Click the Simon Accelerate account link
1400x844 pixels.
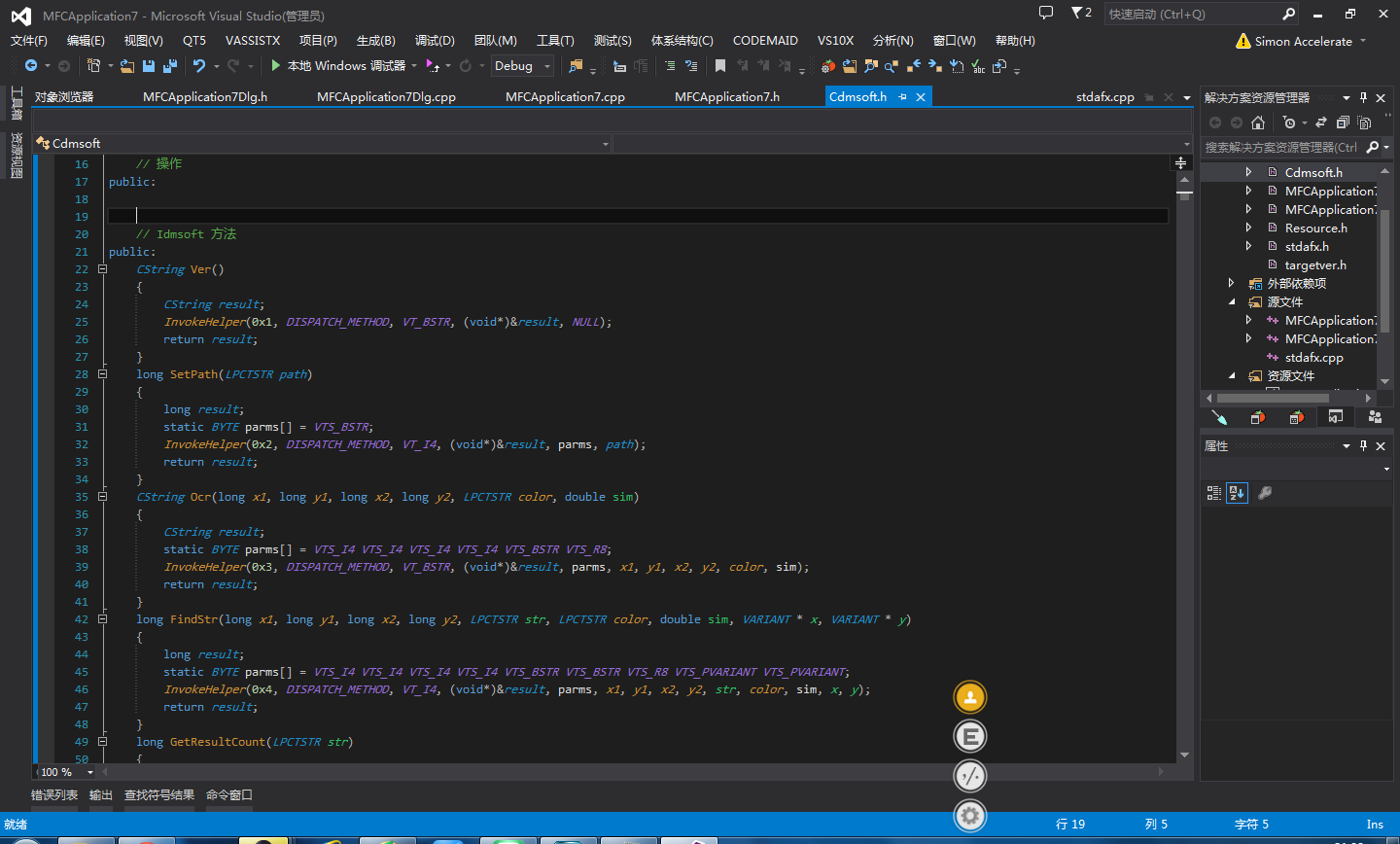1304,41
